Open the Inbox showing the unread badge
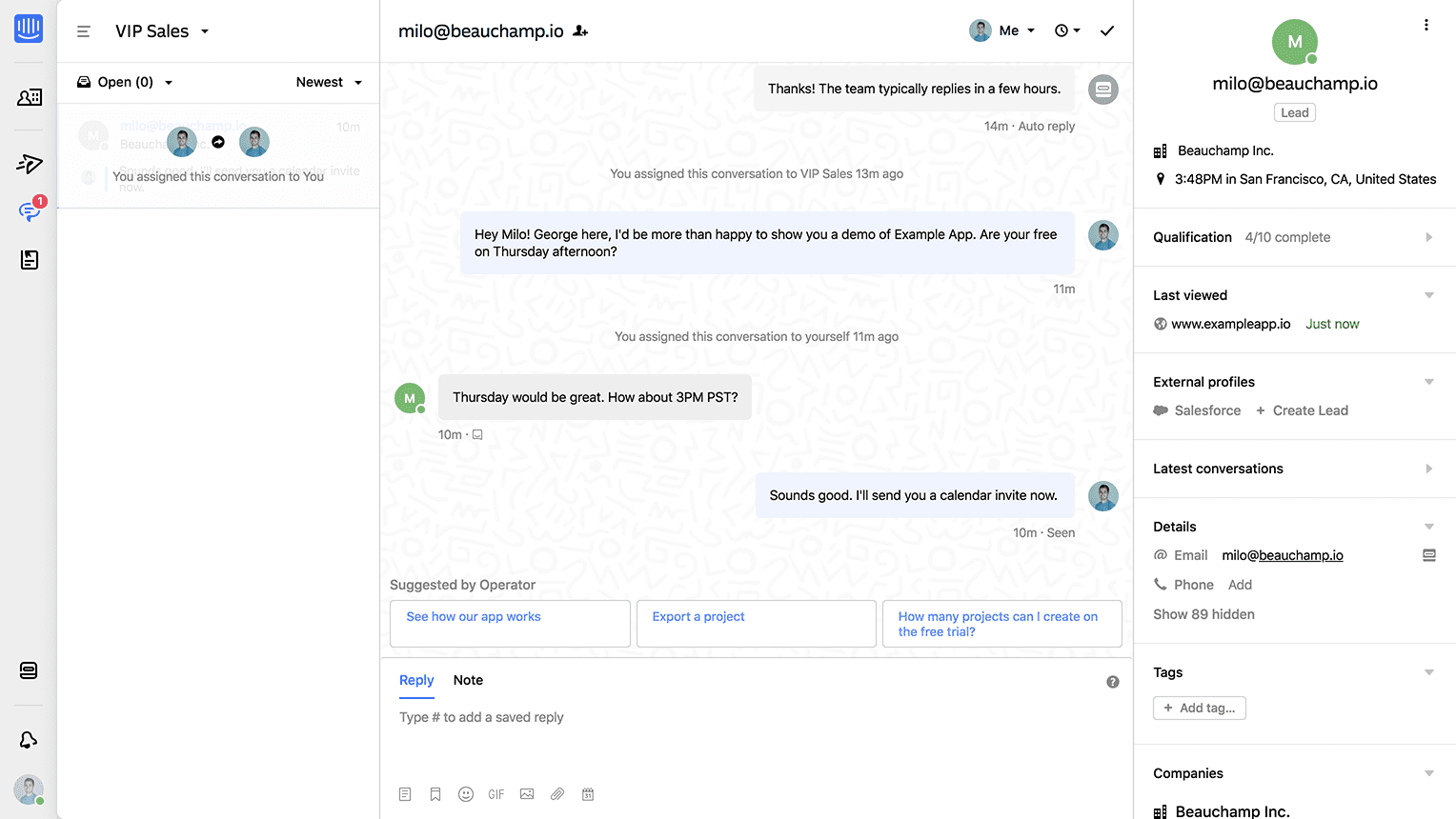 pyautogui.click(x=28, y=211)
